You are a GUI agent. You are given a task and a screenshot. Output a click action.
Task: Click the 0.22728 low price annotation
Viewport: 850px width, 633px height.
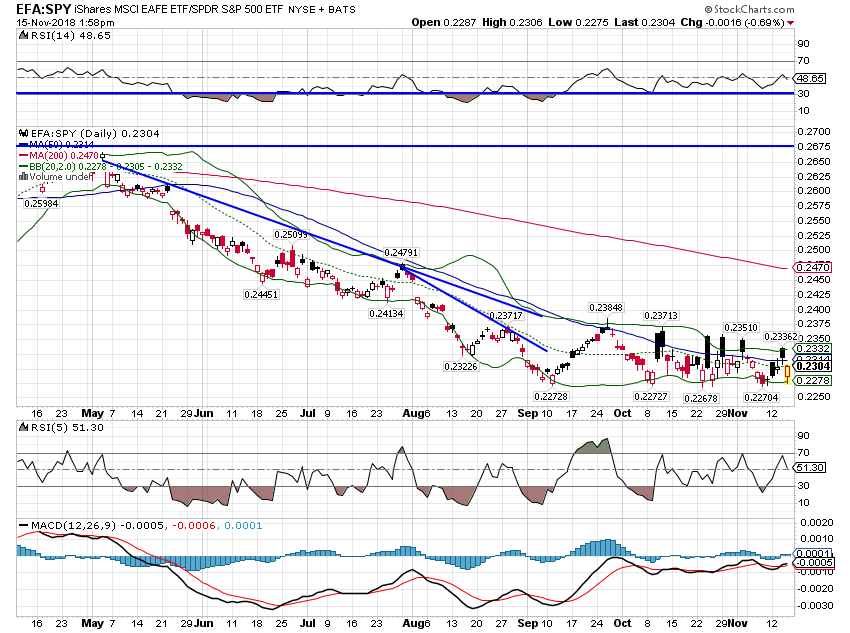(x=551, y=397)
